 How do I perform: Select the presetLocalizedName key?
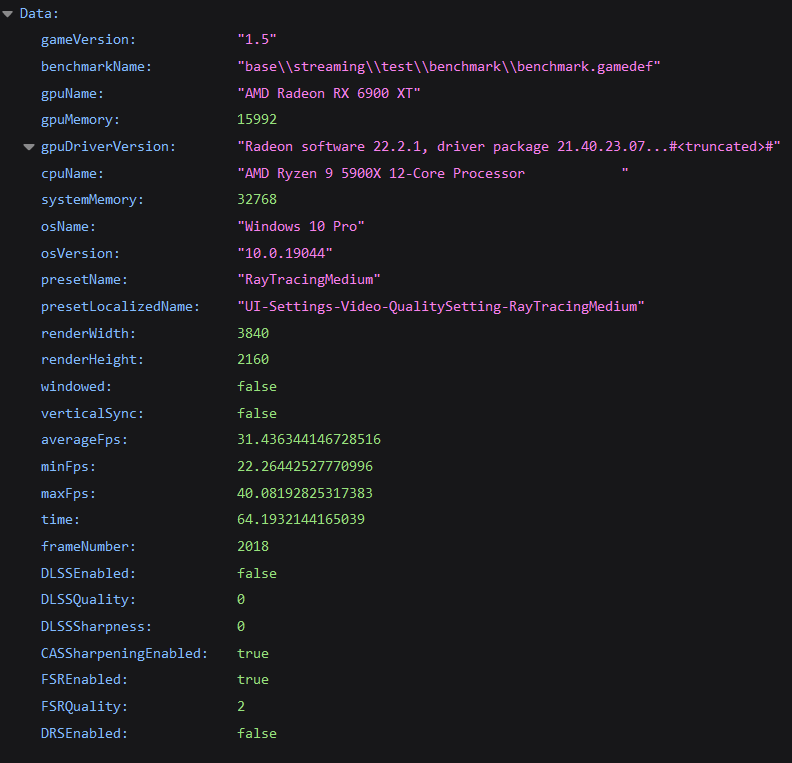(x=120, y=307)
